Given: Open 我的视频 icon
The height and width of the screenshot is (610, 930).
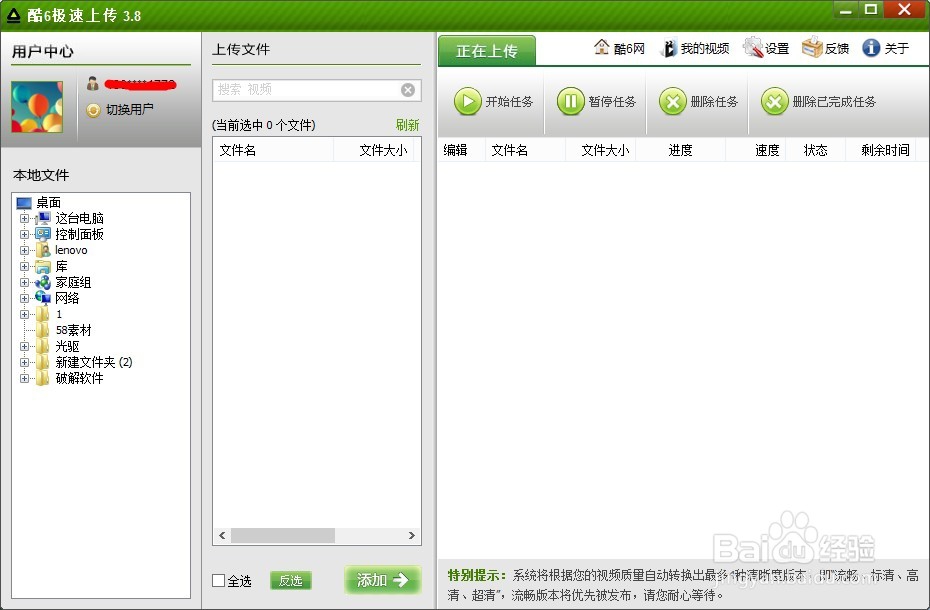Looking at the screenshot, I should 668,48.
